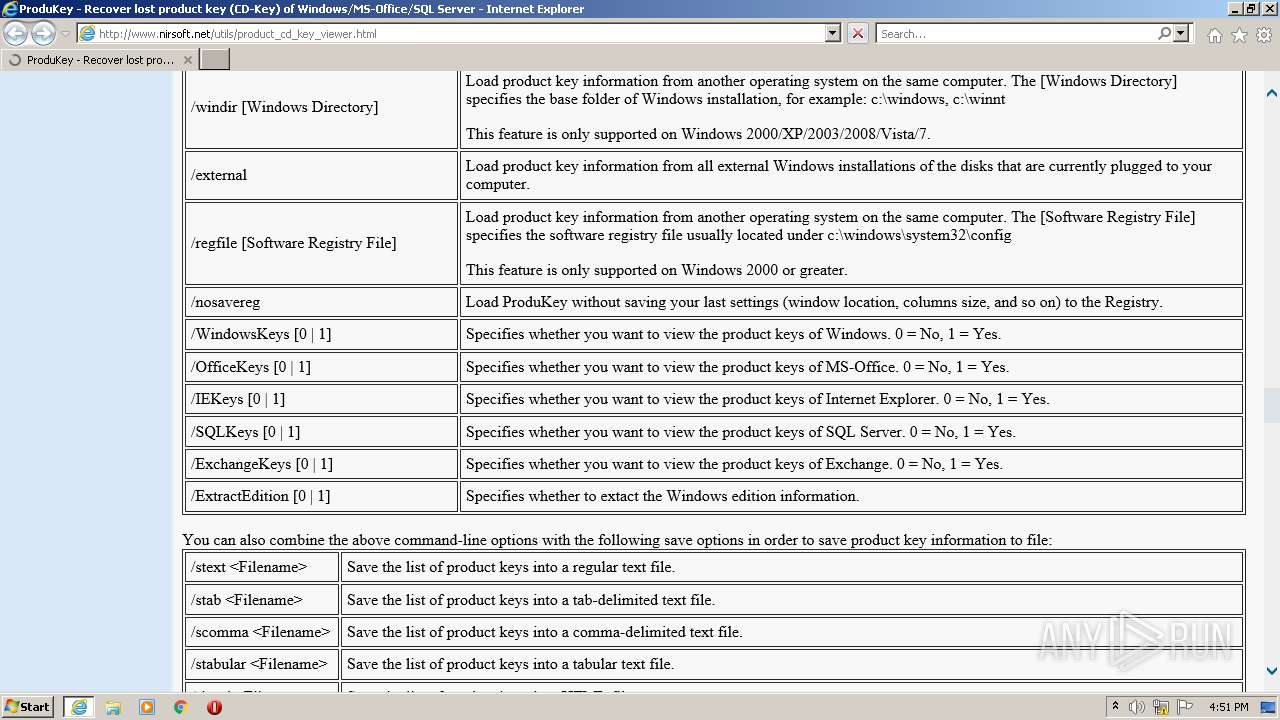Click 'You can also combine' paragraph

pyautogui.click(x=617, y=540)
